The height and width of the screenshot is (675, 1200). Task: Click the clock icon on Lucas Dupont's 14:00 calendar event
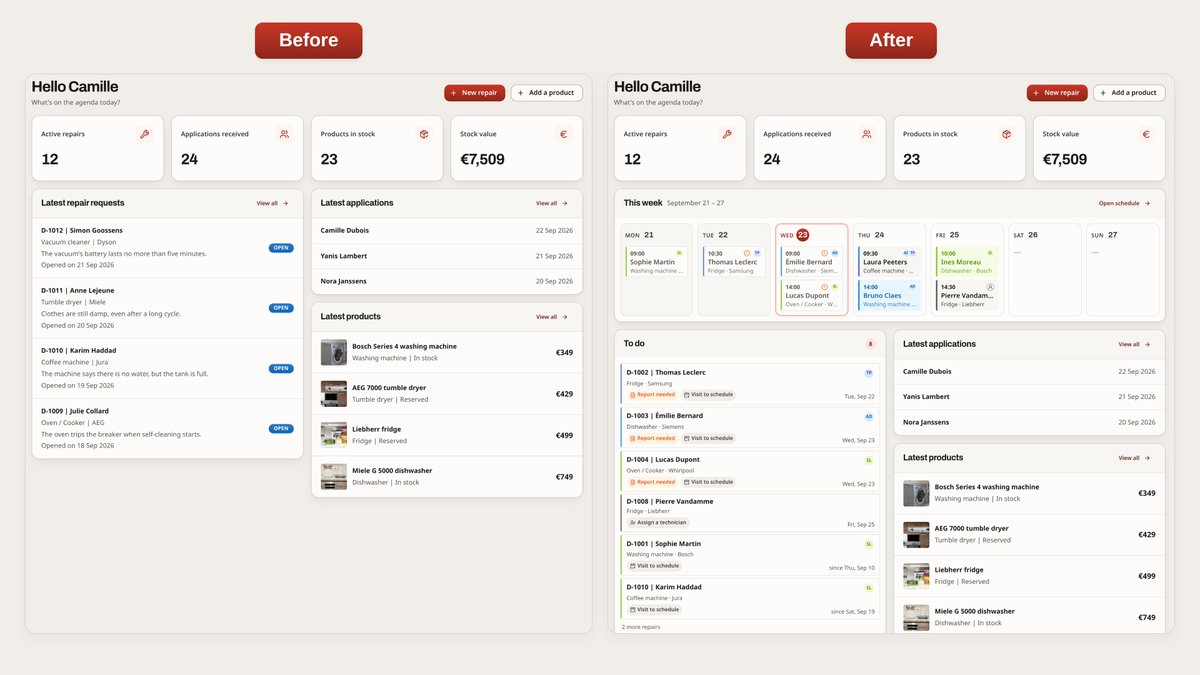pyautogui.click(x=824, y=287)
